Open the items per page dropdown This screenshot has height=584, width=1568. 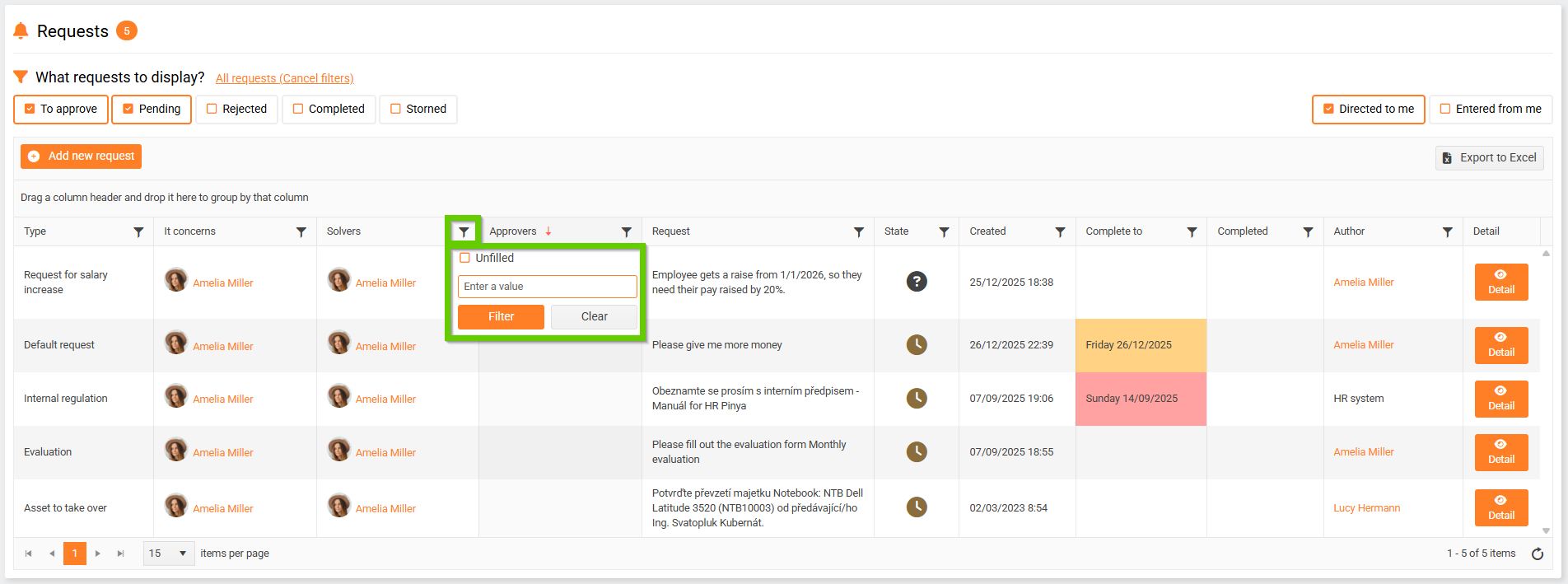point(168,554)
